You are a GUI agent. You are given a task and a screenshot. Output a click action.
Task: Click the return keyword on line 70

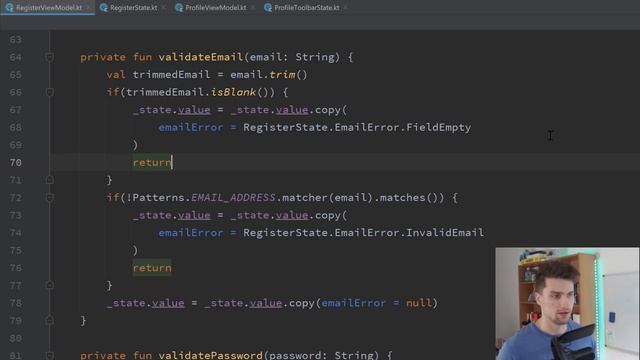pyautogui.click(x=152, y=162)
